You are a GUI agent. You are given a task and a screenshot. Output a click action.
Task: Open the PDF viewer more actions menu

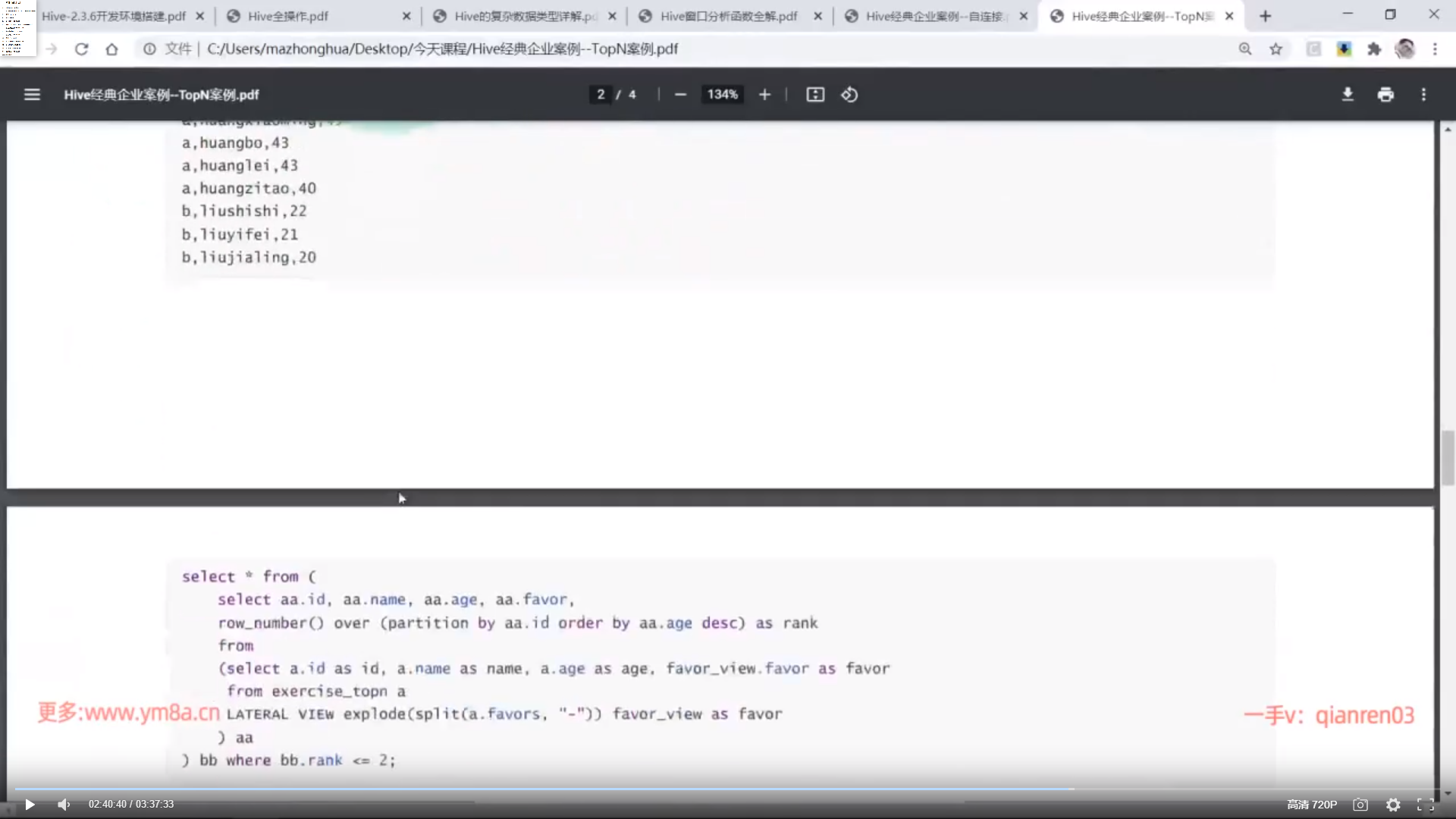point(1423,95)
